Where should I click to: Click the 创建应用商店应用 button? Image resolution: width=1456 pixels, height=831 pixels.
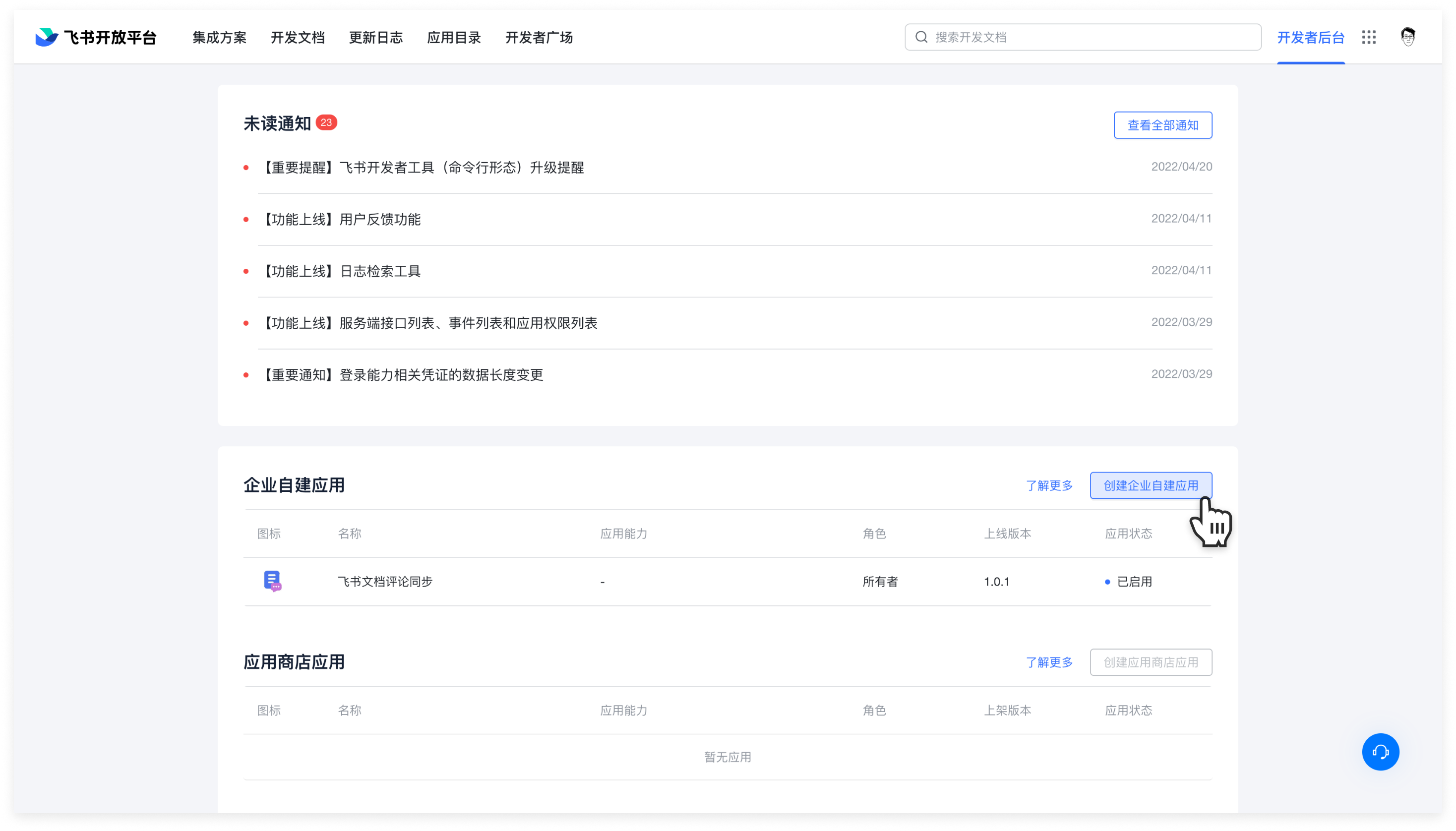click(1151, 662)
